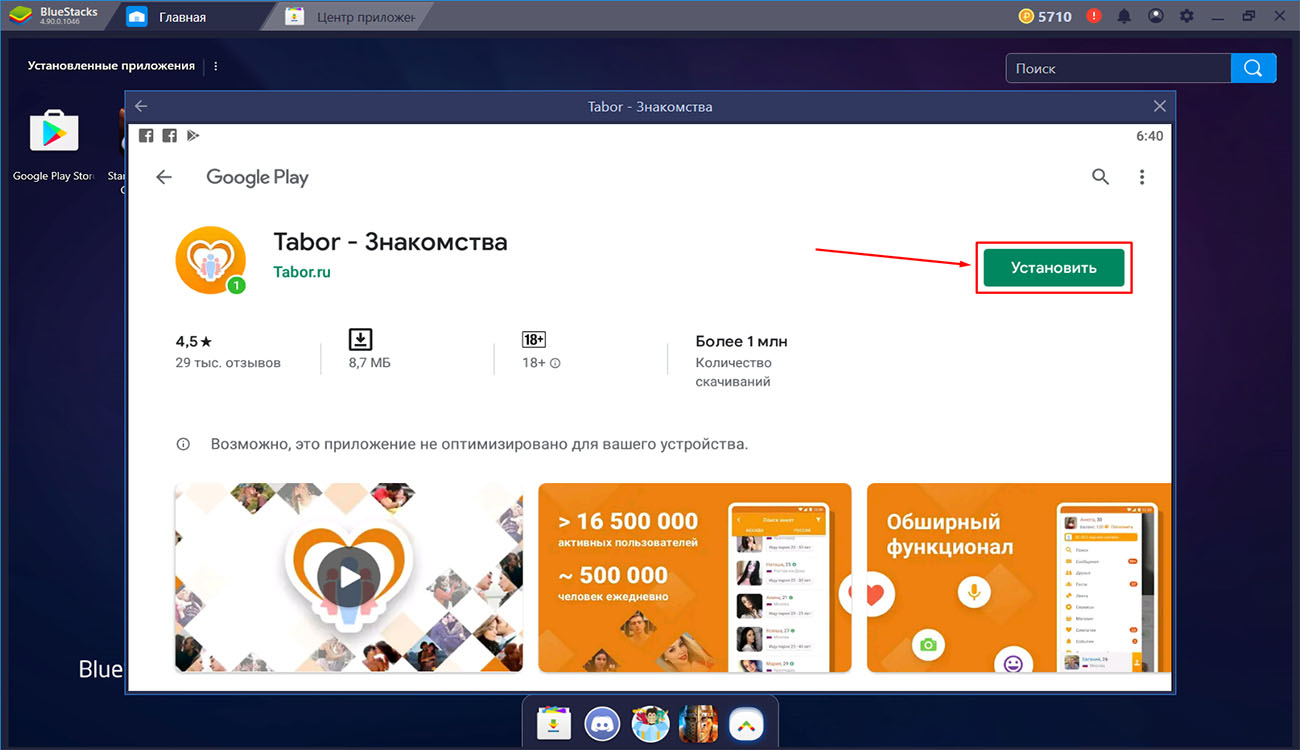The image size is (1300, 750).
Task: Click the Tabor - Знакомства app title
Action: pyautogui.click(x=390, y=242)
